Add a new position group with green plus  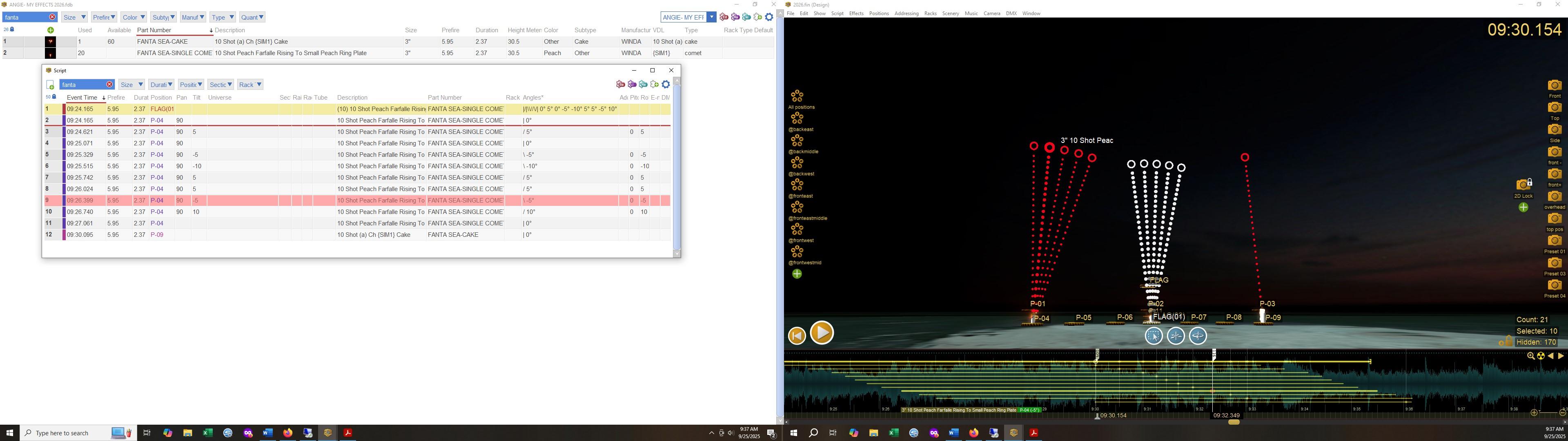click(x=797, y=275)
